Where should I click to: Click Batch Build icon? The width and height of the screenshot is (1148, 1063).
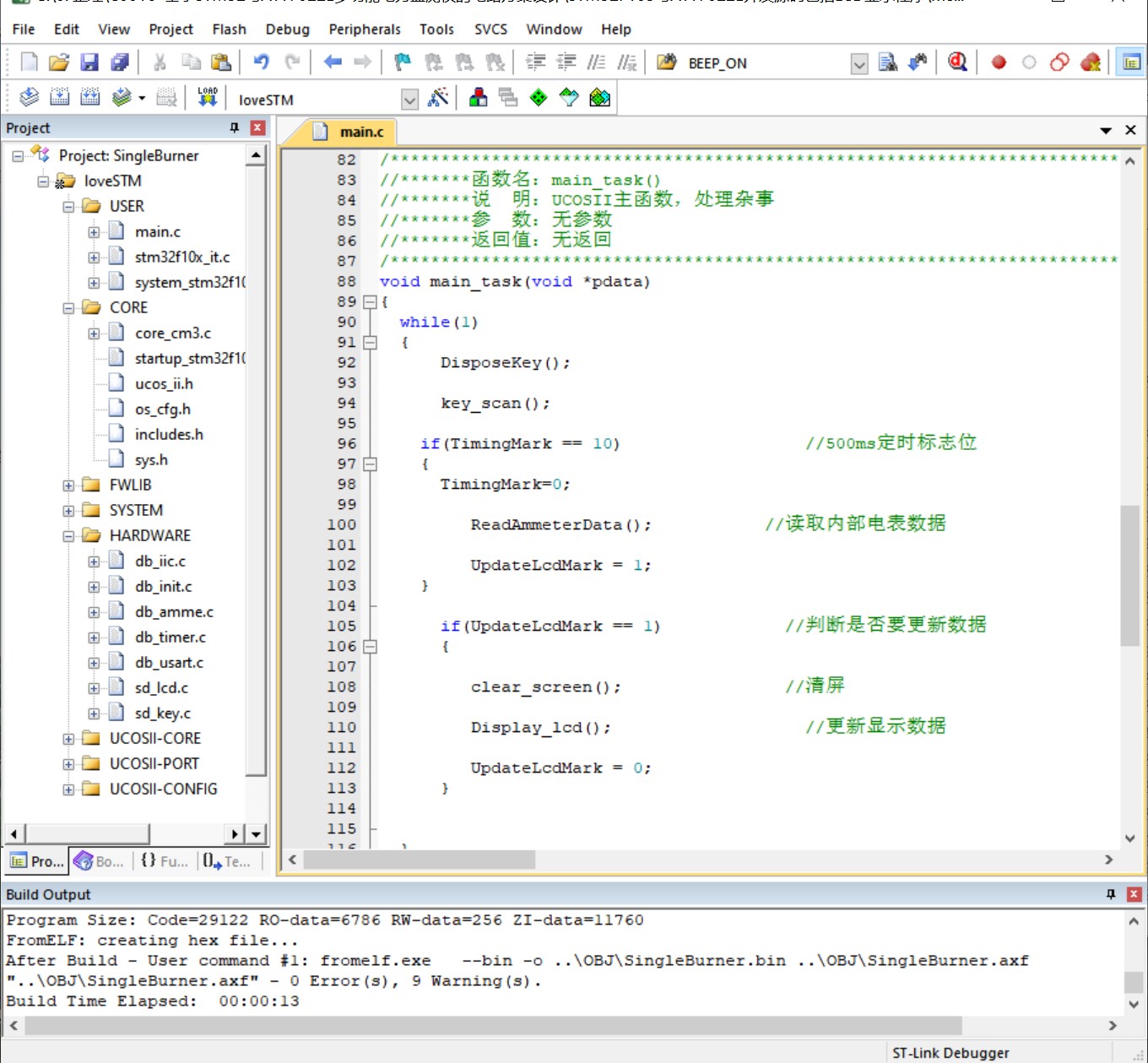tap(122, 98)
